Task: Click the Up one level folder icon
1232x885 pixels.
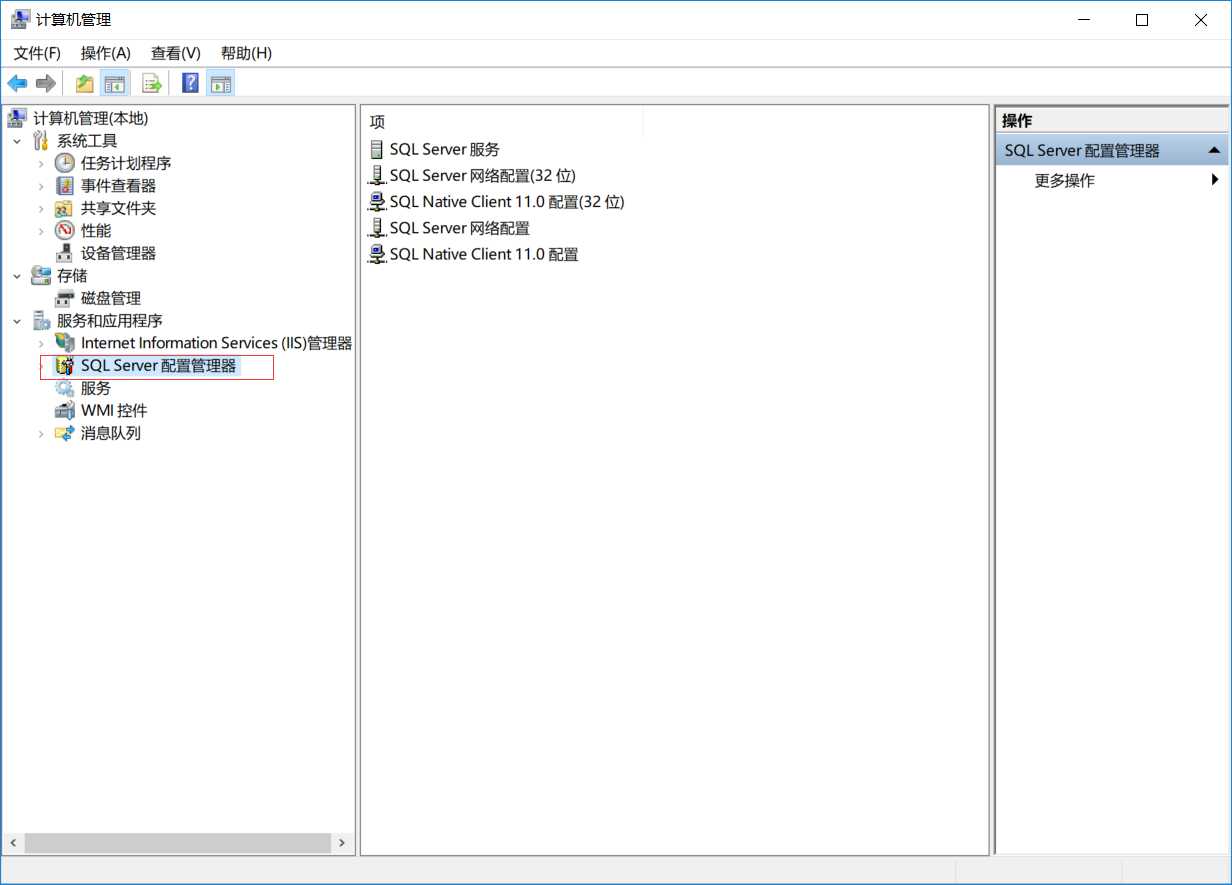Action: click(85, 83)
